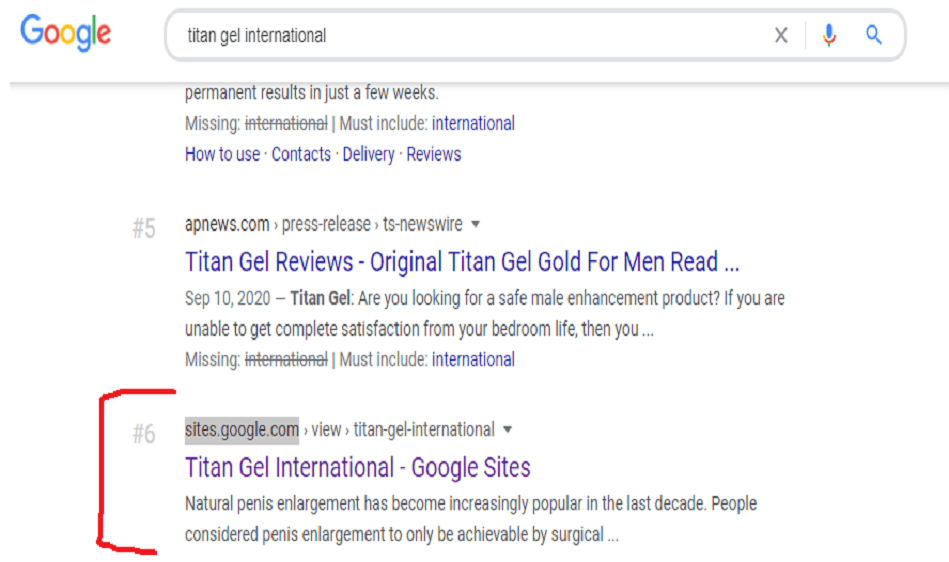Click the #6 result rank number

pyautogui.click(x=144, y=434)
